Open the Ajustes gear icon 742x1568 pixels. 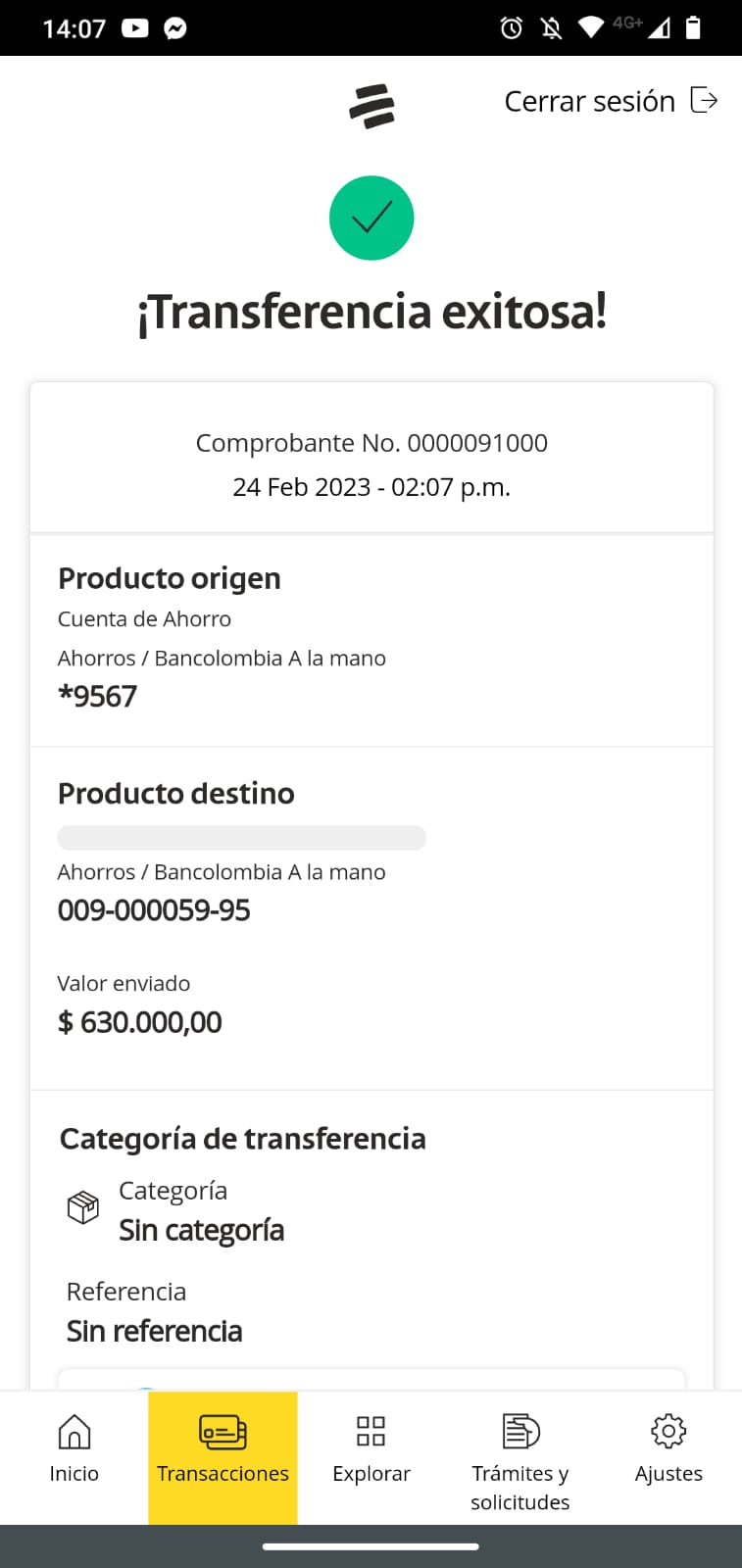tap(668, 1431)
